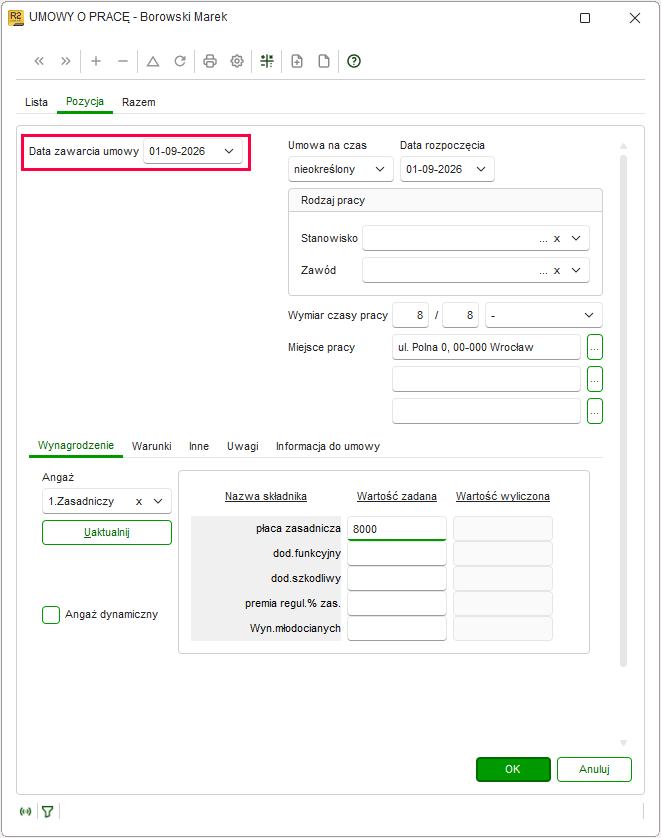This screenshot has height=838, width=661.
Task: Click second Wymiar czasu pracy number field
Action: [461, 315]
